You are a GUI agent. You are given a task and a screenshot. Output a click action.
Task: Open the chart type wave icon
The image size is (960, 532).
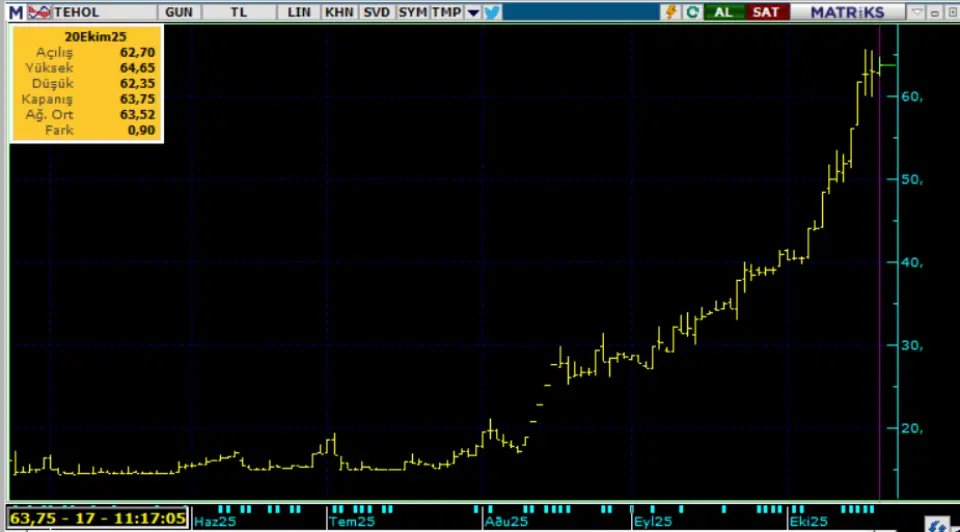(39, 12)
